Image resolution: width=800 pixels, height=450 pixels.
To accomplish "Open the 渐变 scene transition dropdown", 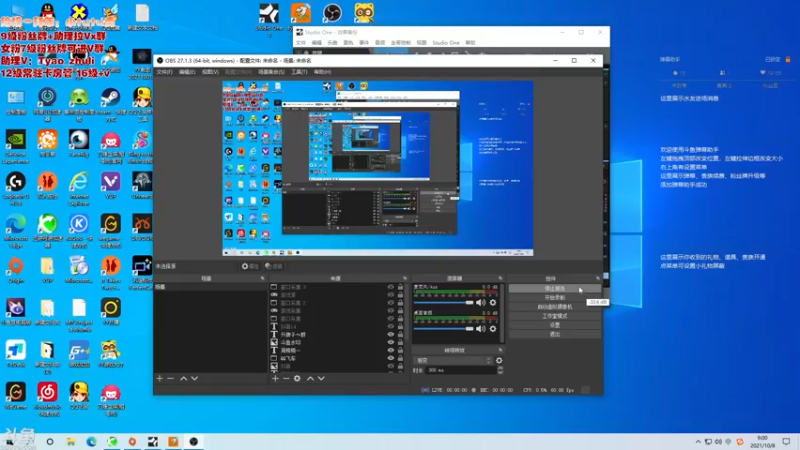I will [x=453, y=360].
